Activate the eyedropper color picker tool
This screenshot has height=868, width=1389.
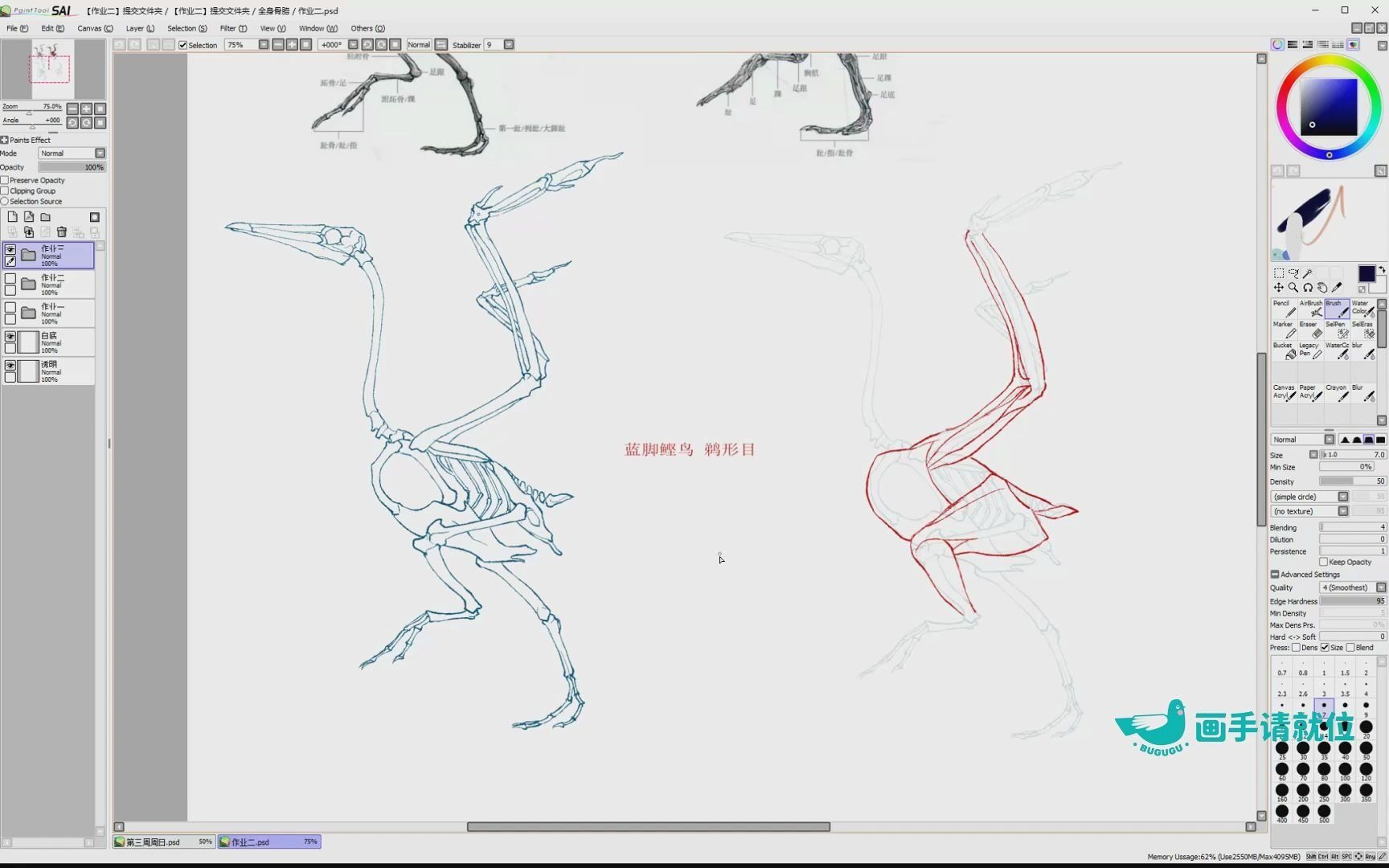1337,288
